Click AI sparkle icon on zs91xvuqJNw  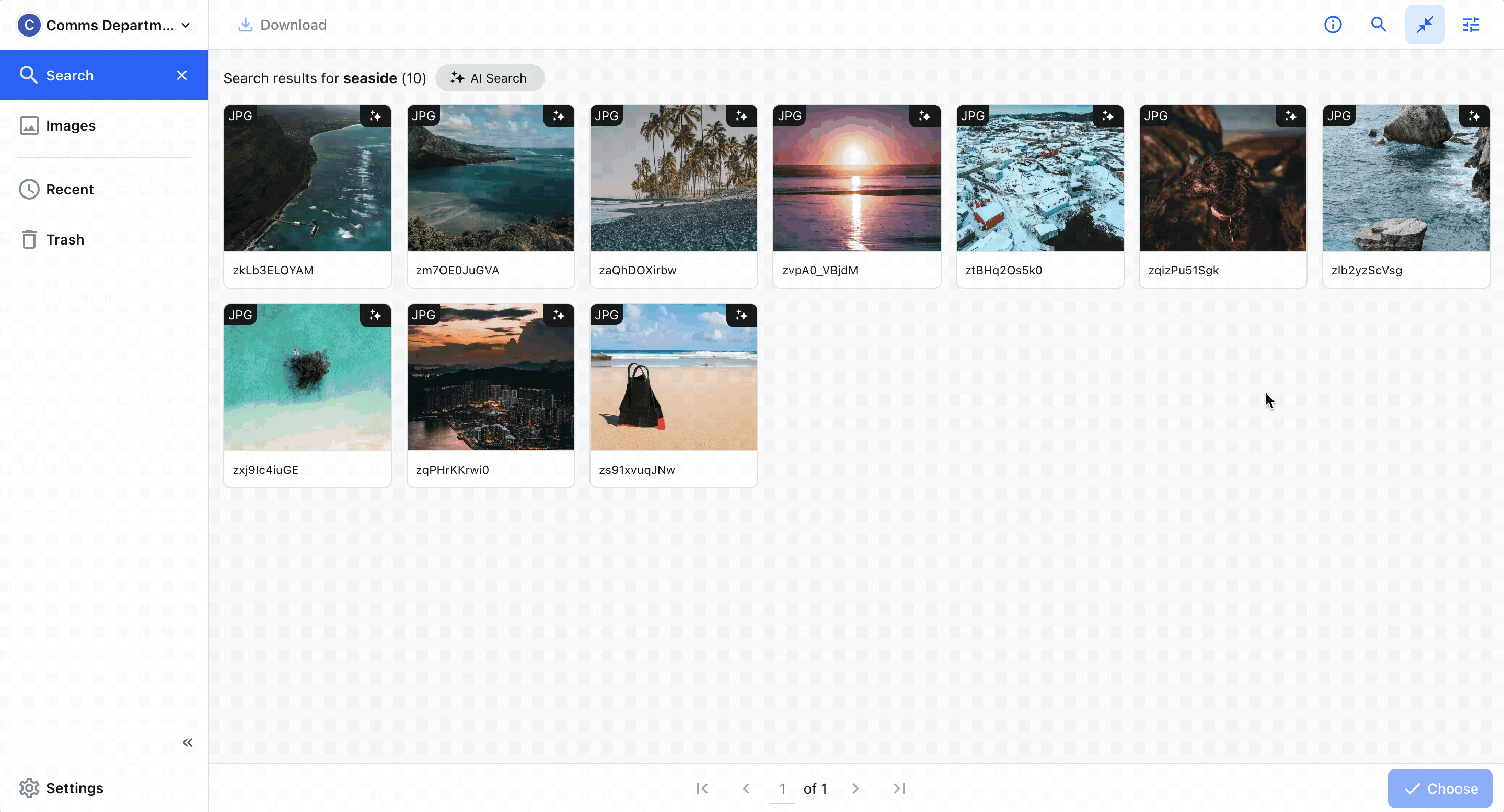[742, 315]
